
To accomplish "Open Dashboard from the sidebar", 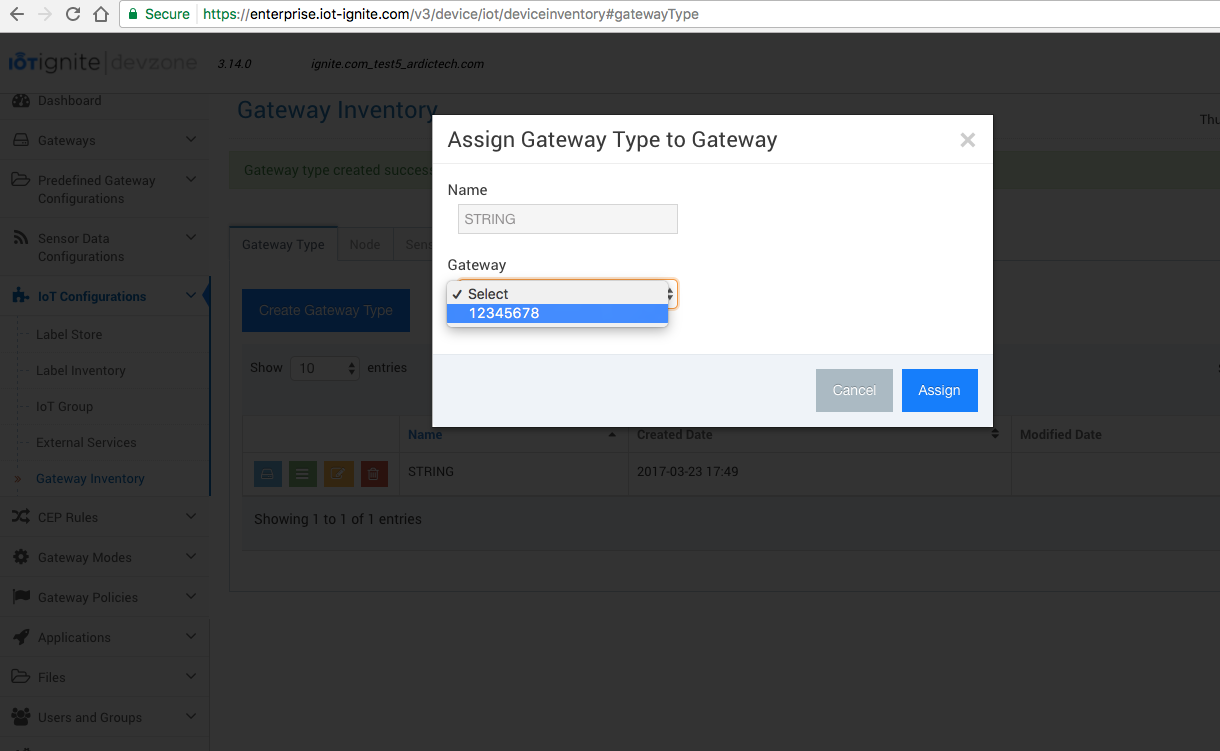I will (68, 100).
